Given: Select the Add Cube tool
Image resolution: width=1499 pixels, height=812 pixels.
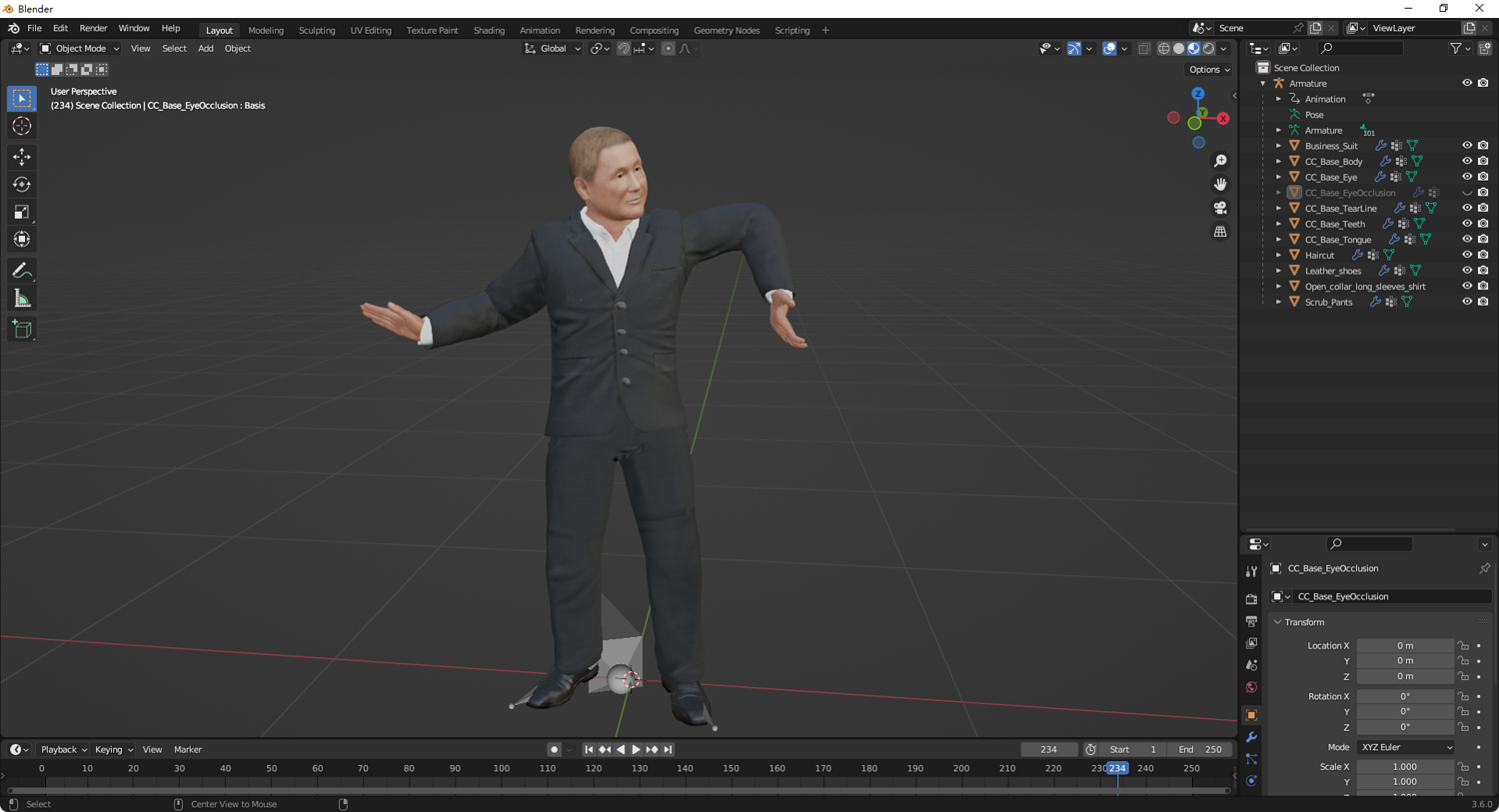Looking at the screenshot, I should click(22, 330).
